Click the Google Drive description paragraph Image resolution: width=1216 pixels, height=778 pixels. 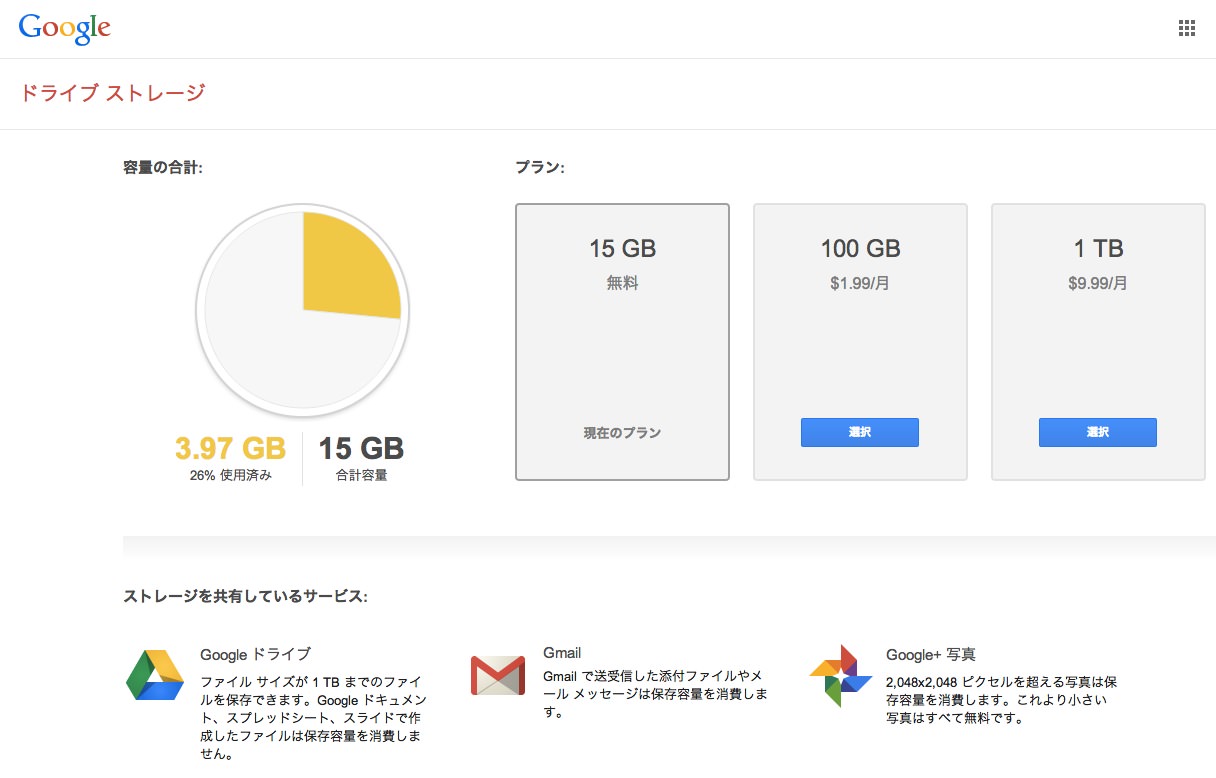point(313,717)
